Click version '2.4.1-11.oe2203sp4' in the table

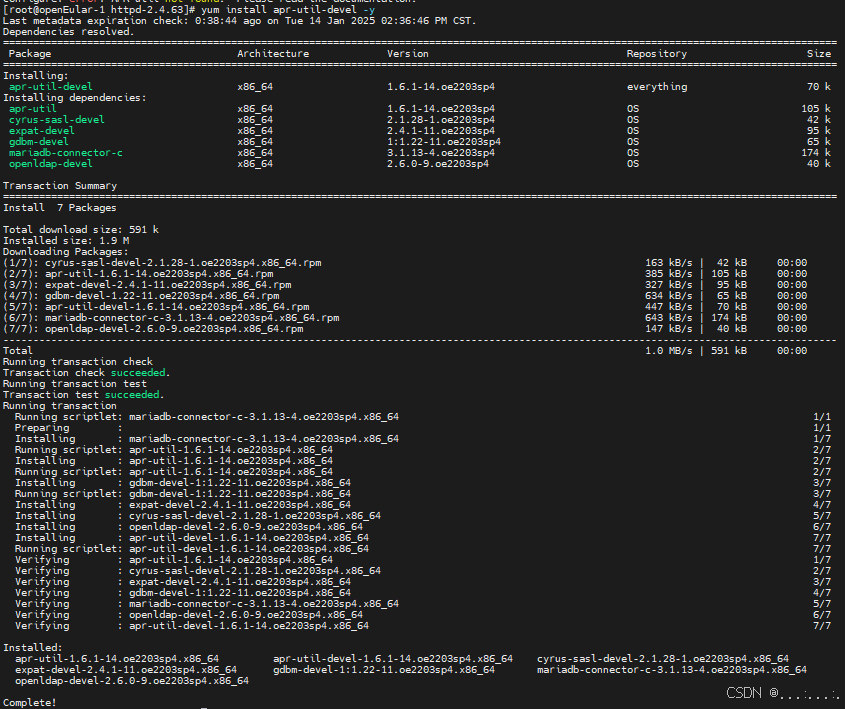tap(441, 131)
